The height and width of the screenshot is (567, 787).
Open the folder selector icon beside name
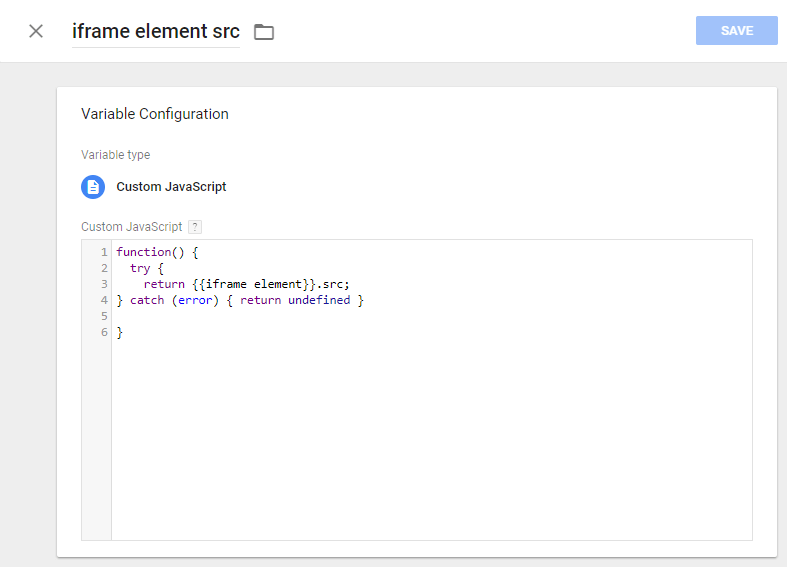click(x=264, y=32)
